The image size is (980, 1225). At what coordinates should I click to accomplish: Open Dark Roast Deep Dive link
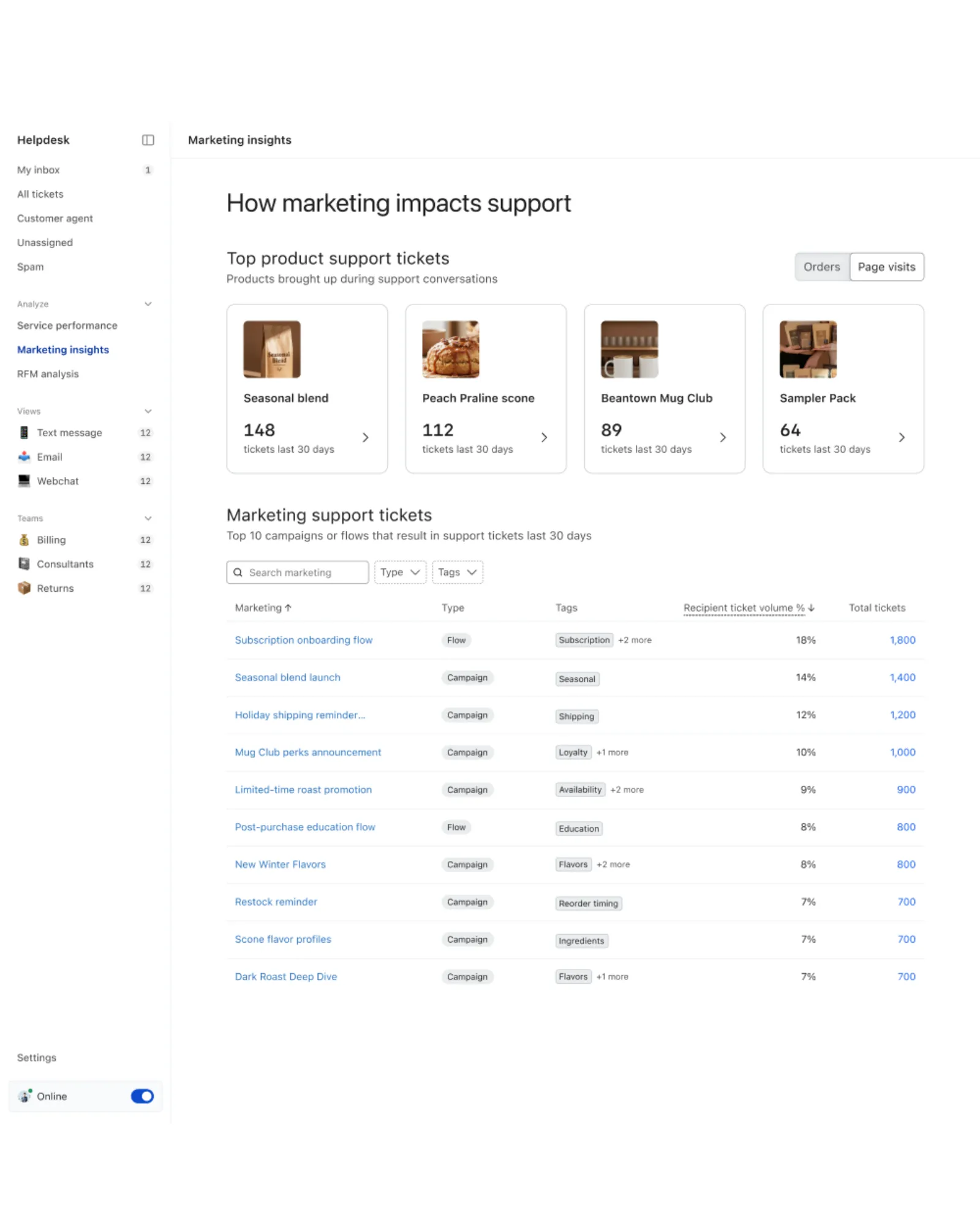point(286,976)
